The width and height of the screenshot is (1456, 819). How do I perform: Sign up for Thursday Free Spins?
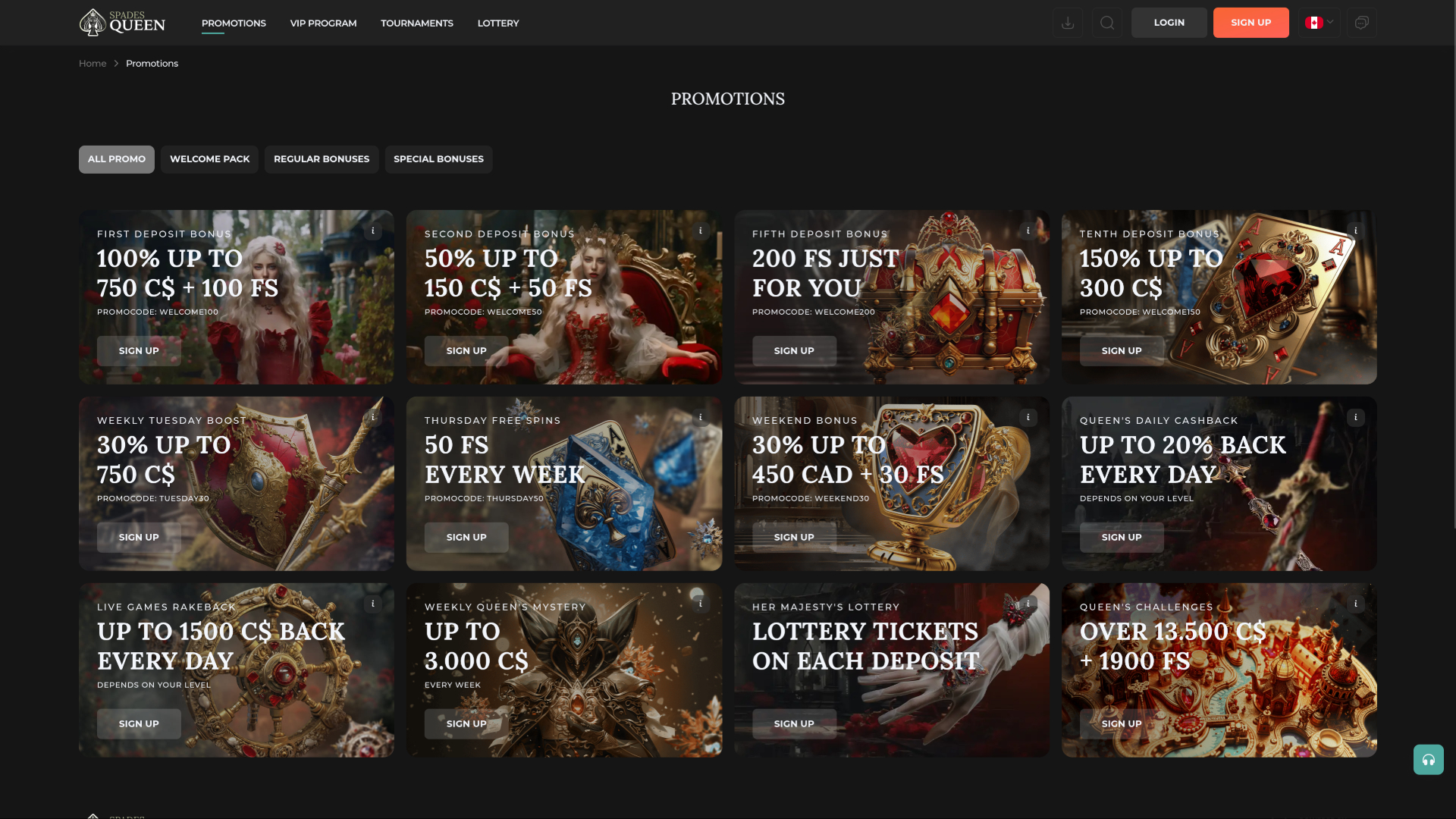coord(466,538)
